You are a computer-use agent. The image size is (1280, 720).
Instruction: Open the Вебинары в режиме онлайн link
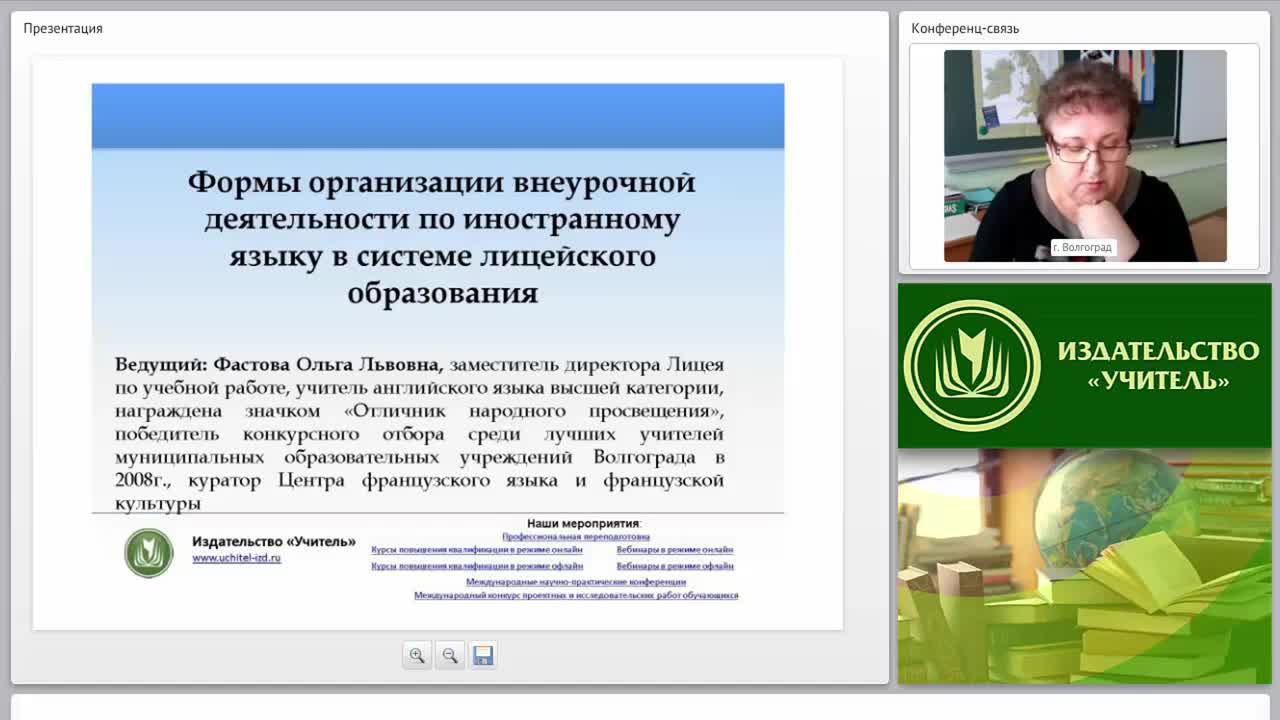click(675, 550)
